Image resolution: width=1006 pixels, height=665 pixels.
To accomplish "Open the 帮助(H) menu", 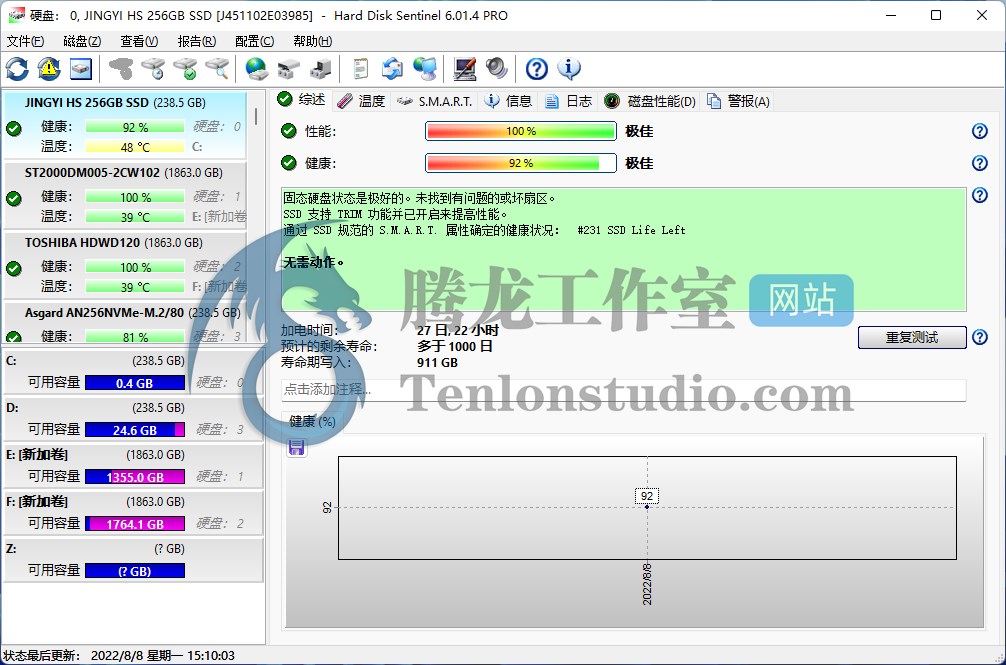I will tap(312, 41).
